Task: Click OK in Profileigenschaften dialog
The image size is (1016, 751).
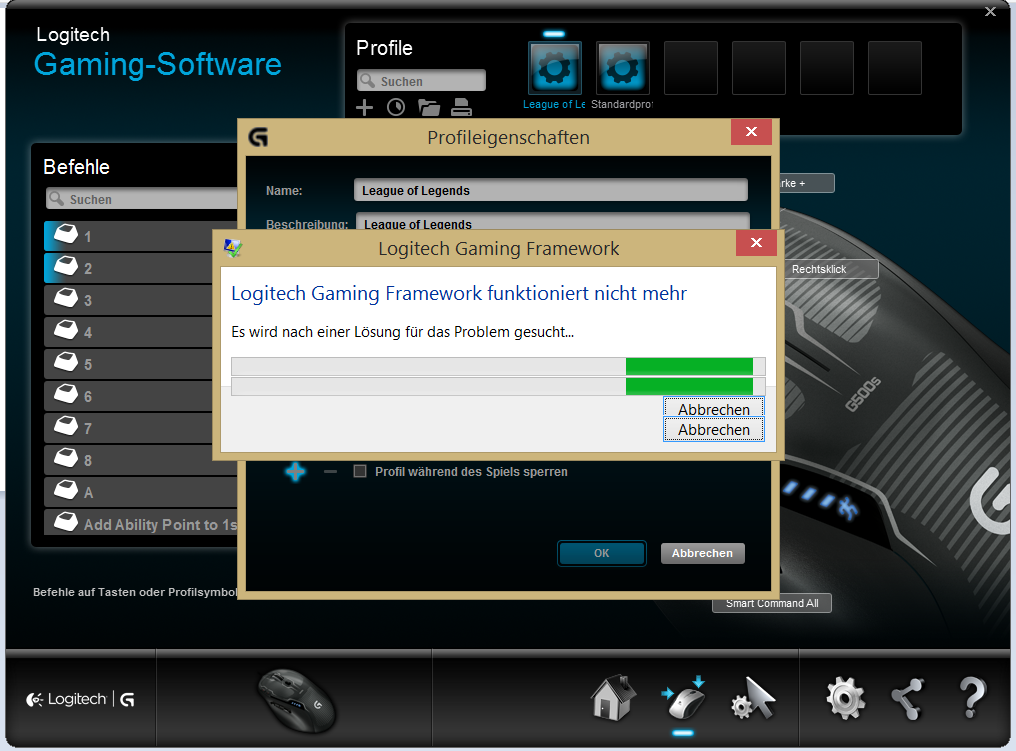Action: click(x=602, y=553)
